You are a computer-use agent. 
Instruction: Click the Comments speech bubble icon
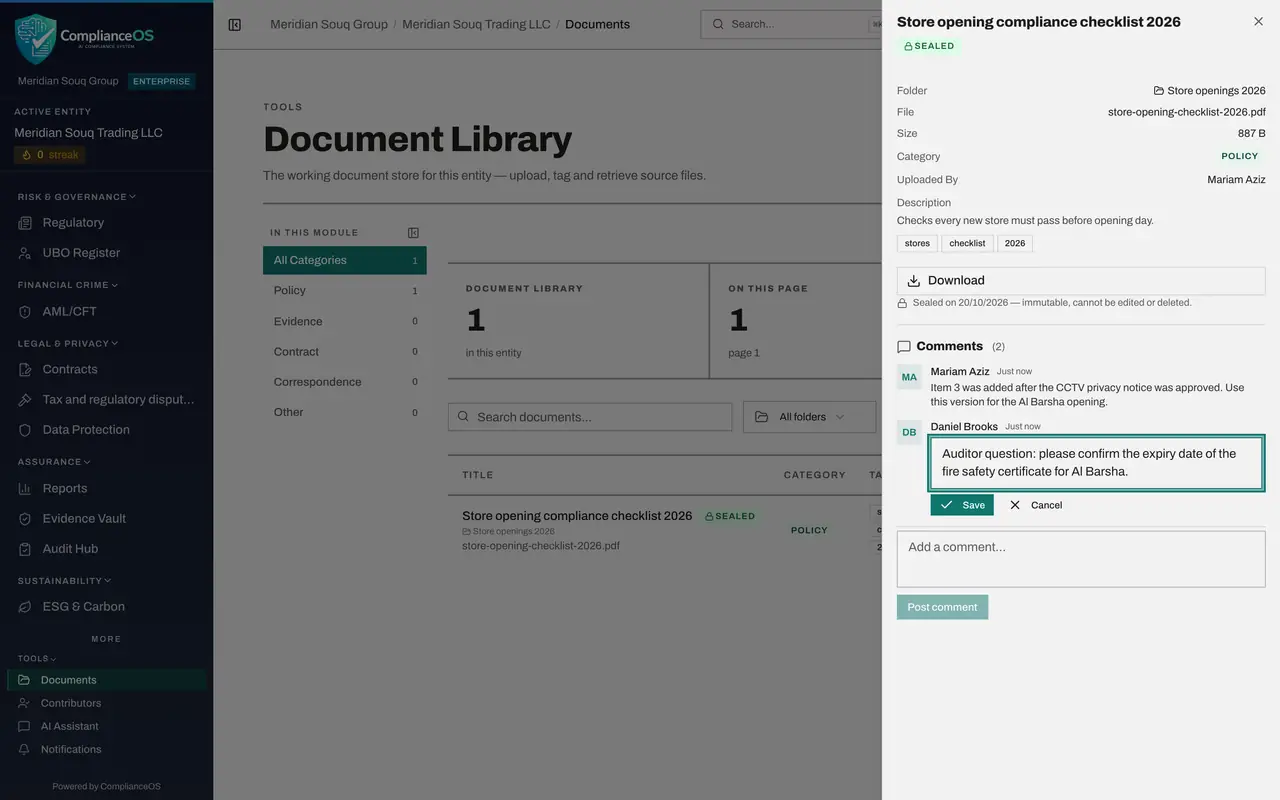click(x=904, y=347)
